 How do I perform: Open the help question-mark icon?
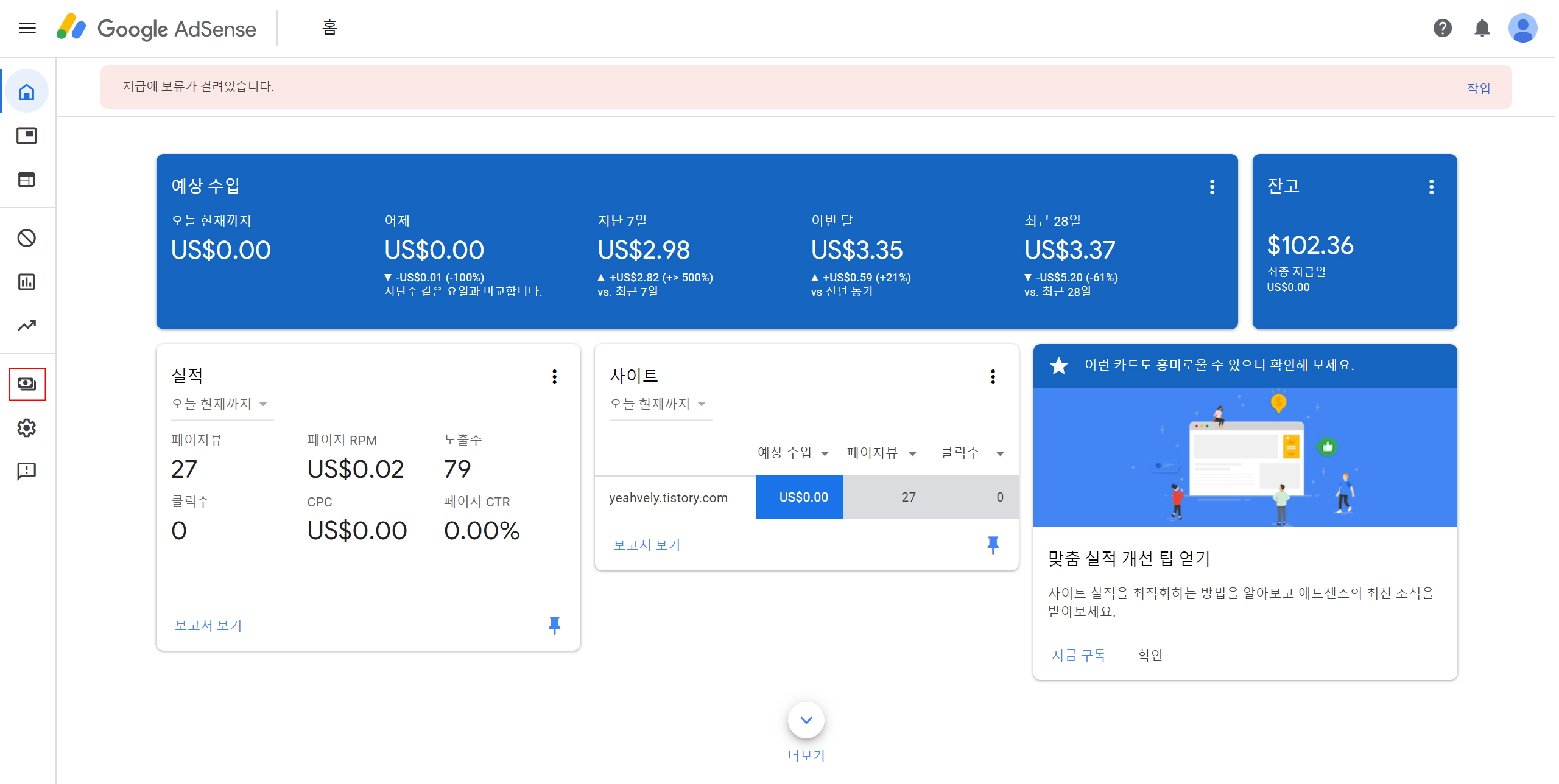tap(1442, 28)
